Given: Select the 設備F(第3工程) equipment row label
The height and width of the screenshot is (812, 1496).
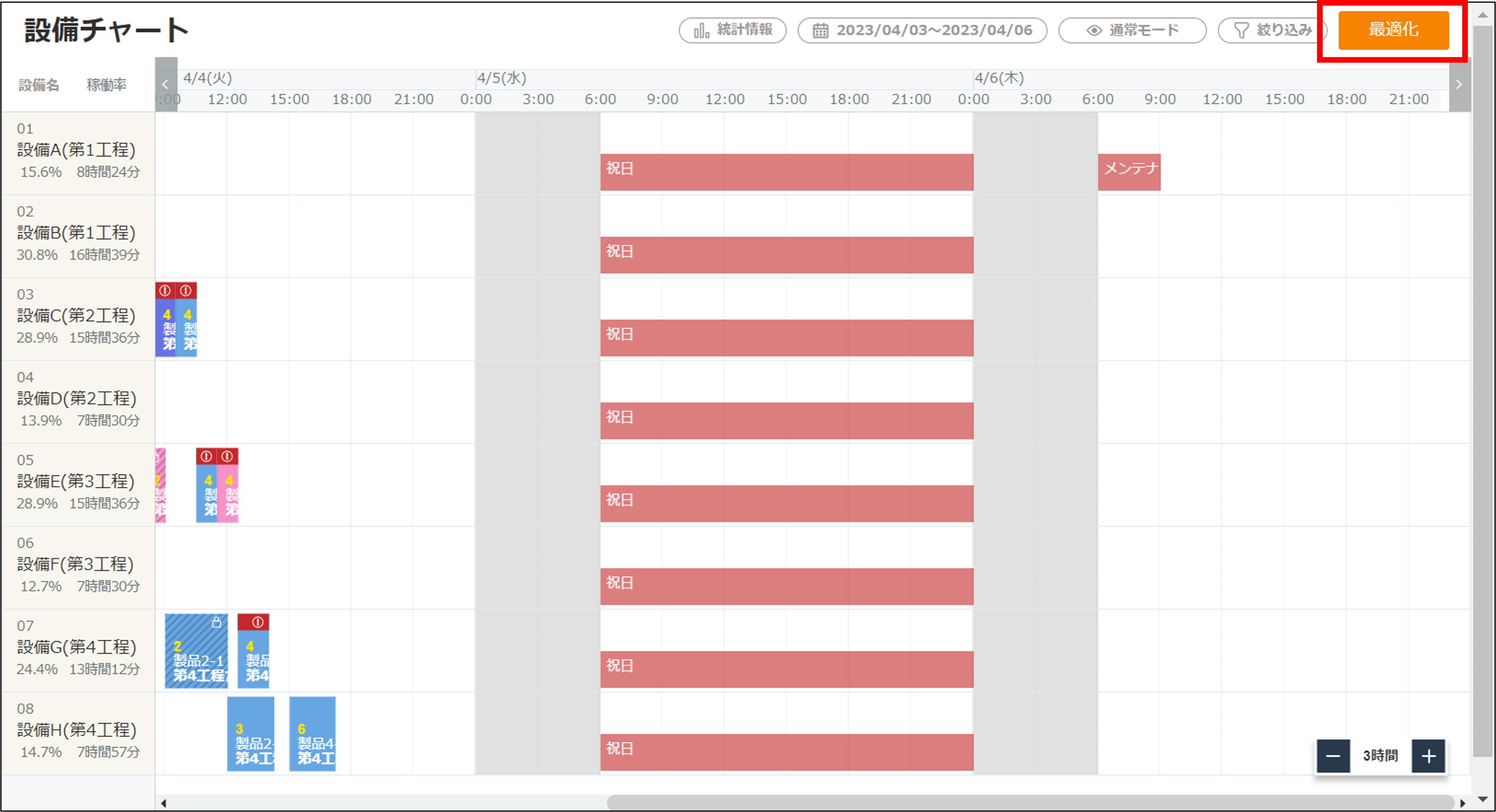Looking at the screenshot, I should tap(76, 565).
